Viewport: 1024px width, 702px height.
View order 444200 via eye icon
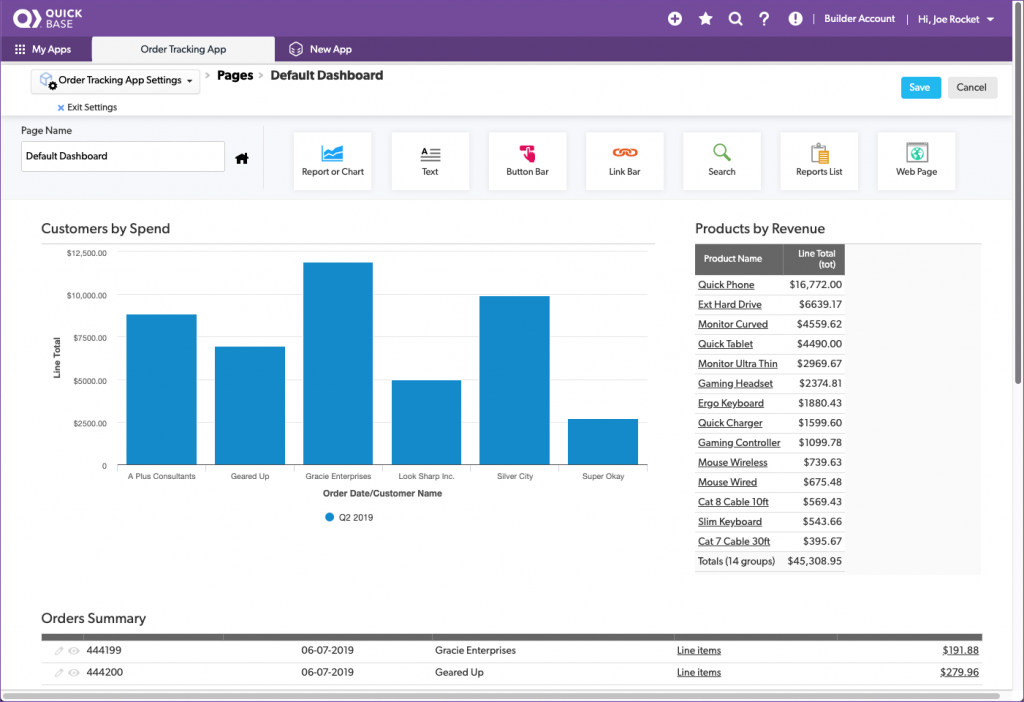click(74, 673)
